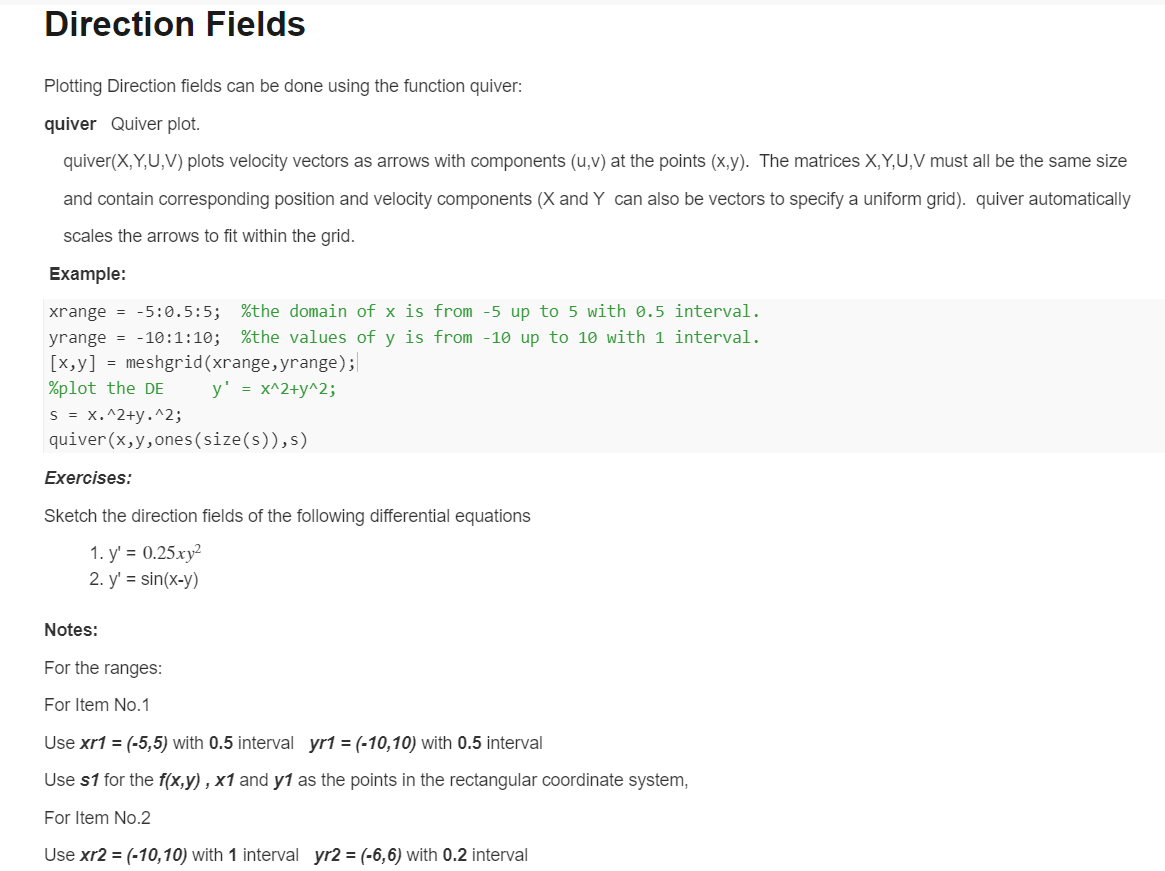Click the Sketch the direction fields sentence
The width and height of the screenshot is (1165, 871).
[288, 517]
